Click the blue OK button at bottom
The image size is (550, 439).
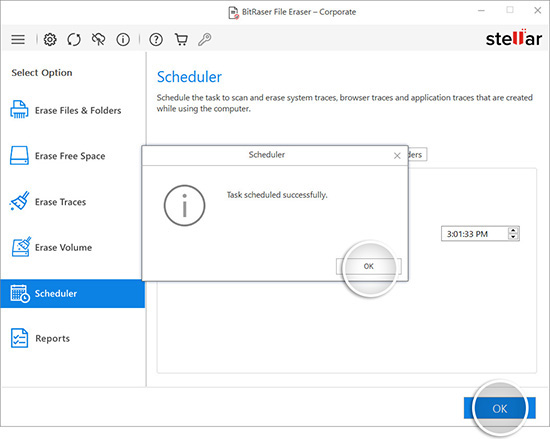click(x=499, y=408)
